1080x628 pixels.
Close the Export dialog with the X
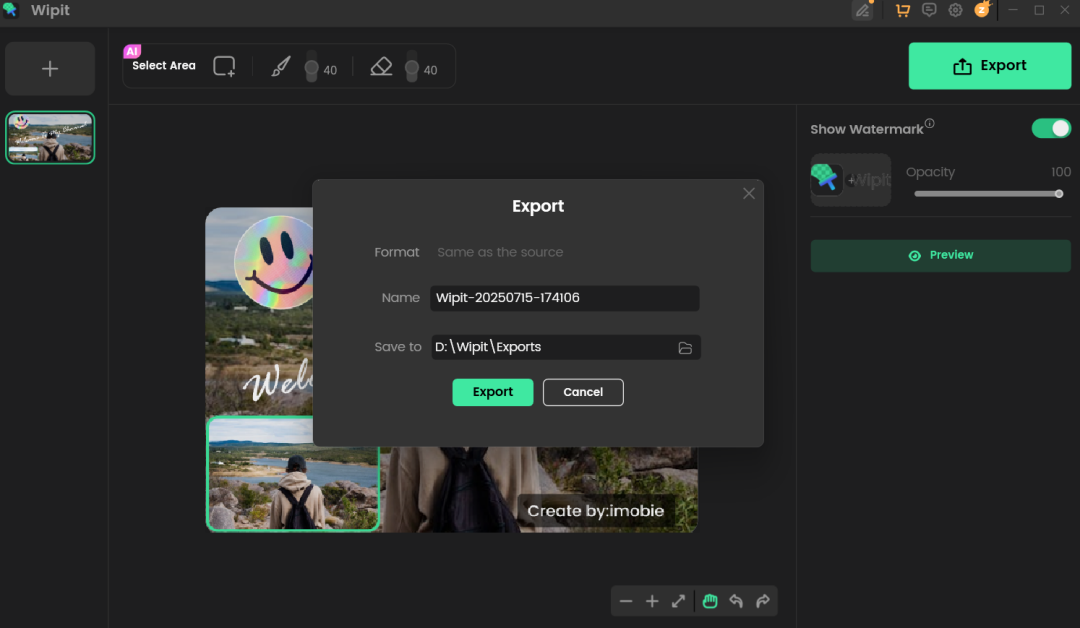(749, 193)
